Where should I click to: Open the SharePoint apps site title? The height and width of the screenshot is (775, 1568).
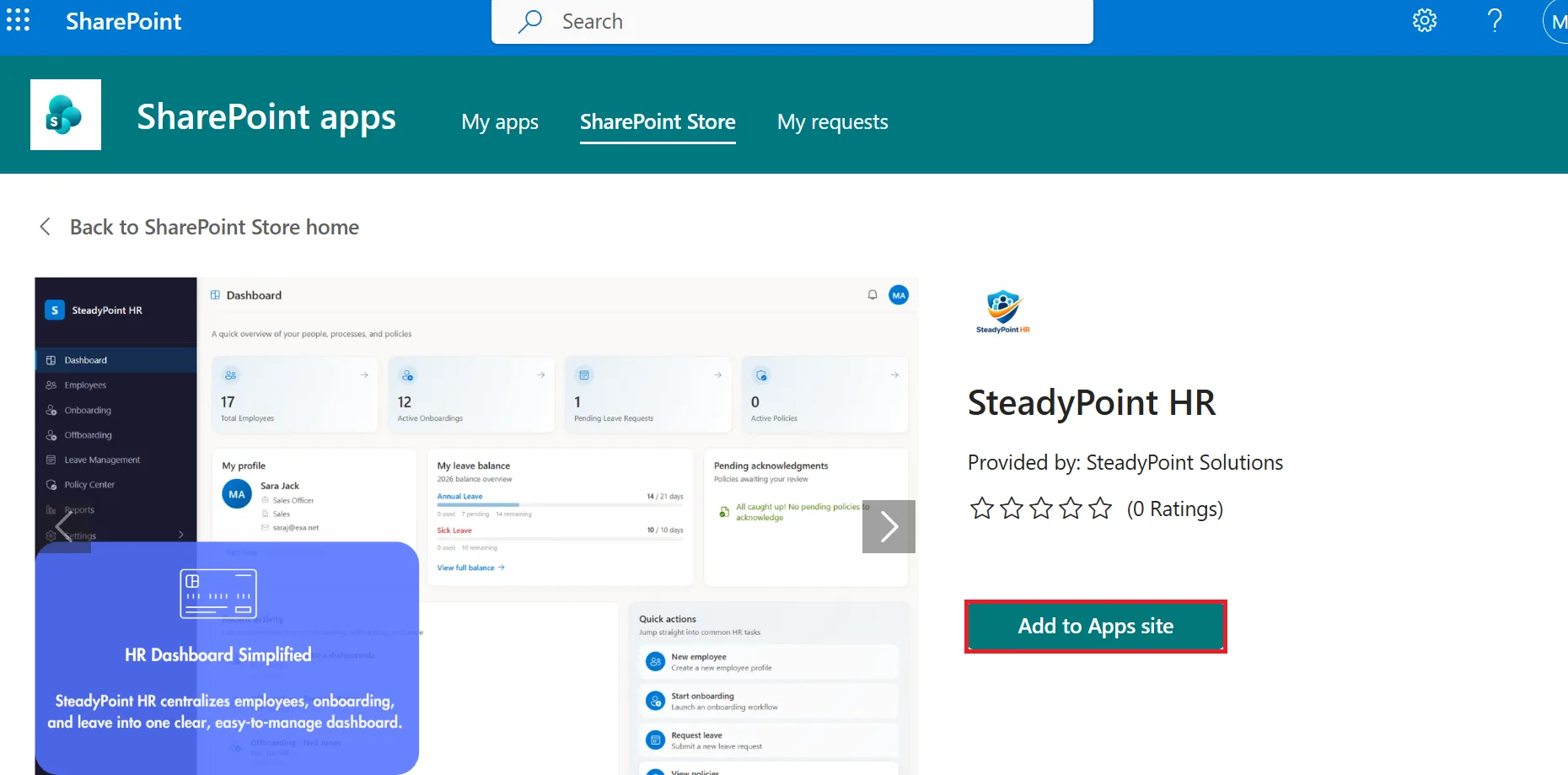[x=266, y=116]
